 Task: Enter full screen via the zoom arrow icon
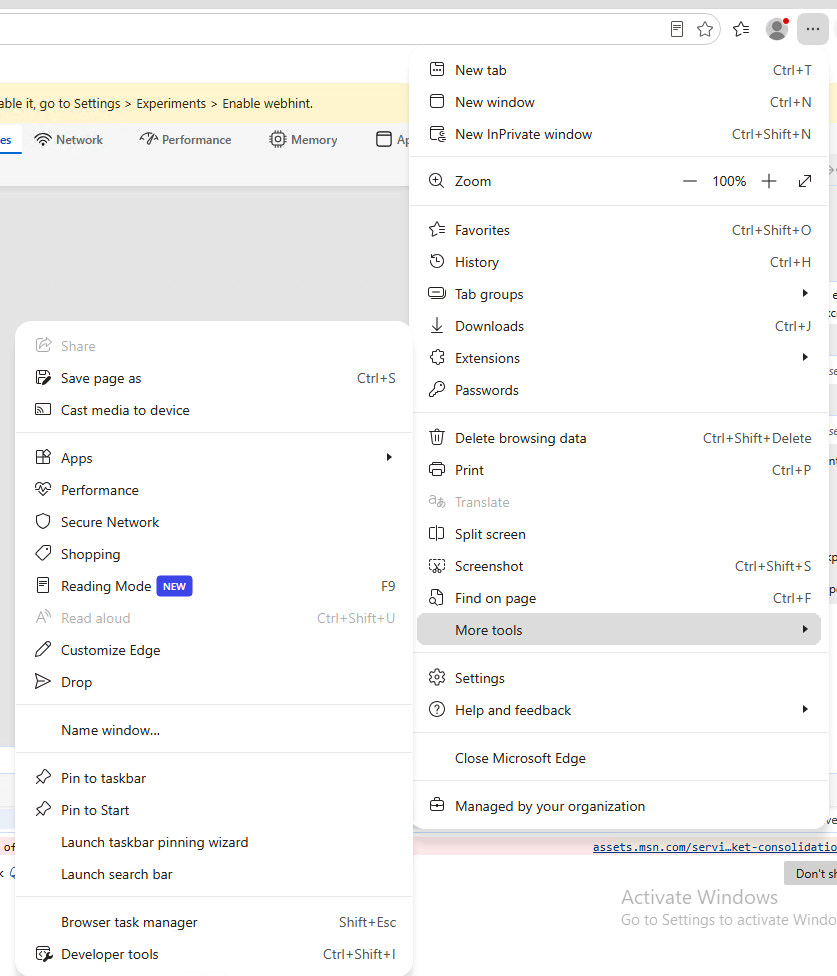coord(805,181)
